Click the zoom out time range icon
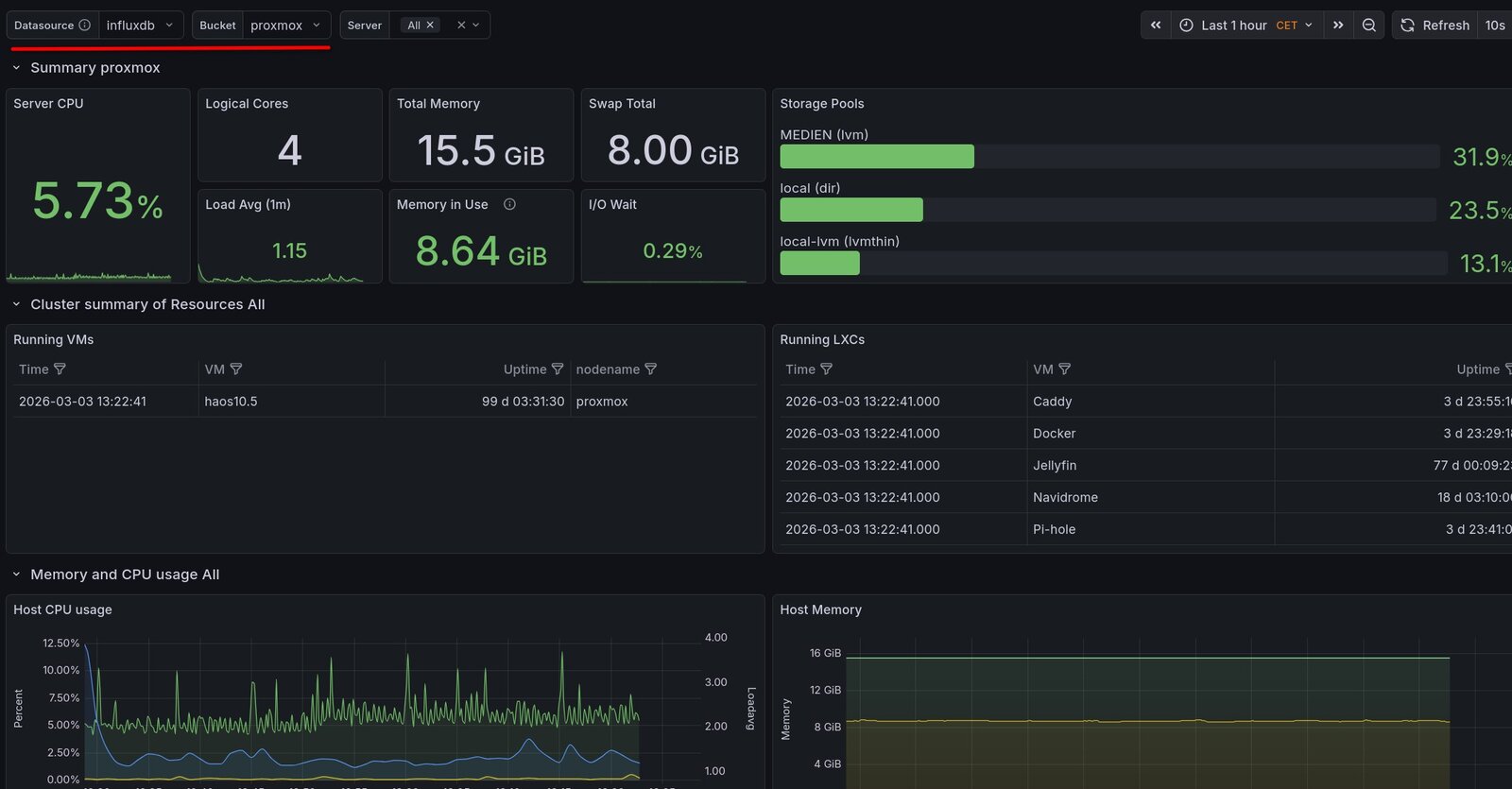This screenshot has width=1512, height=789. point(1368,26)
